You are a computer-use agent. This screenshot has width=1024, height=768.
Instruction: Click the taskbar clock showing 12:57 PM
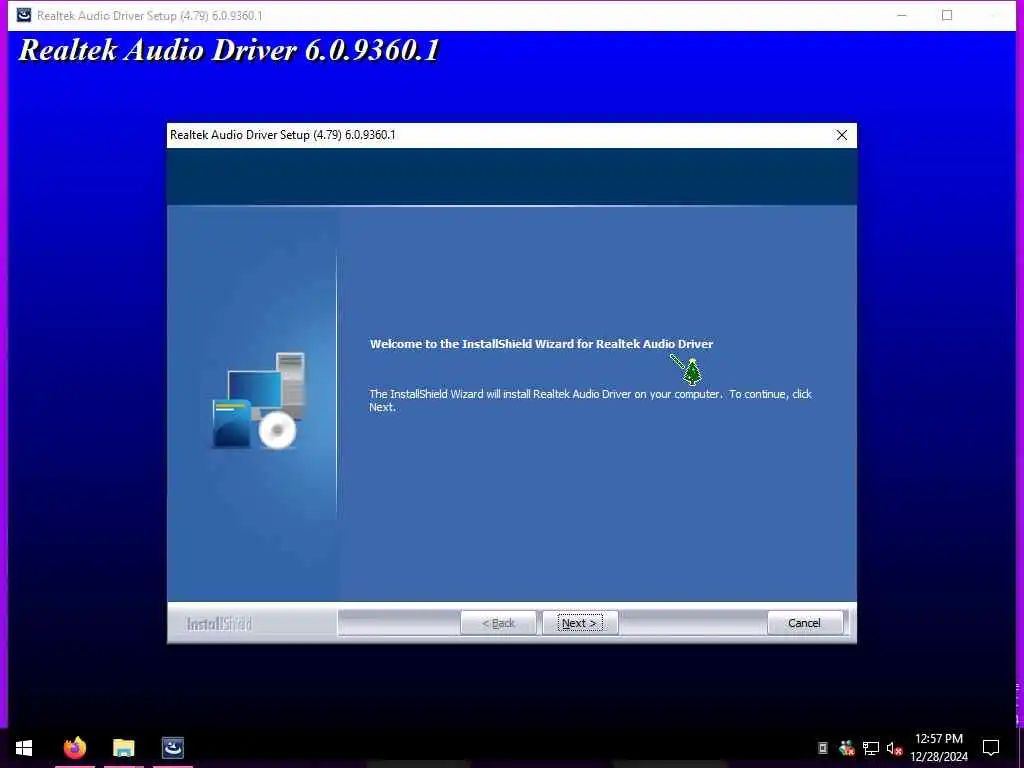(x=938, y=748)
